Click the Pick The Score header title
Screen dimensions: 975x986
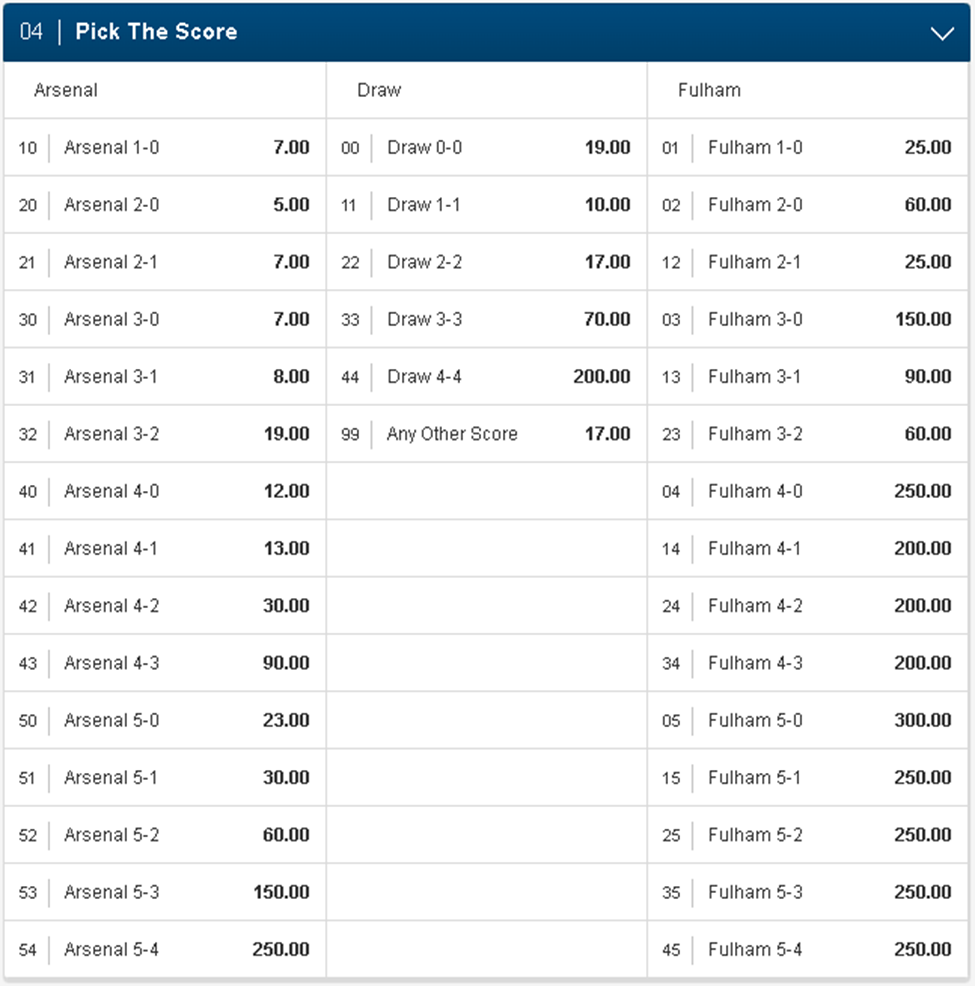point(156,31)
